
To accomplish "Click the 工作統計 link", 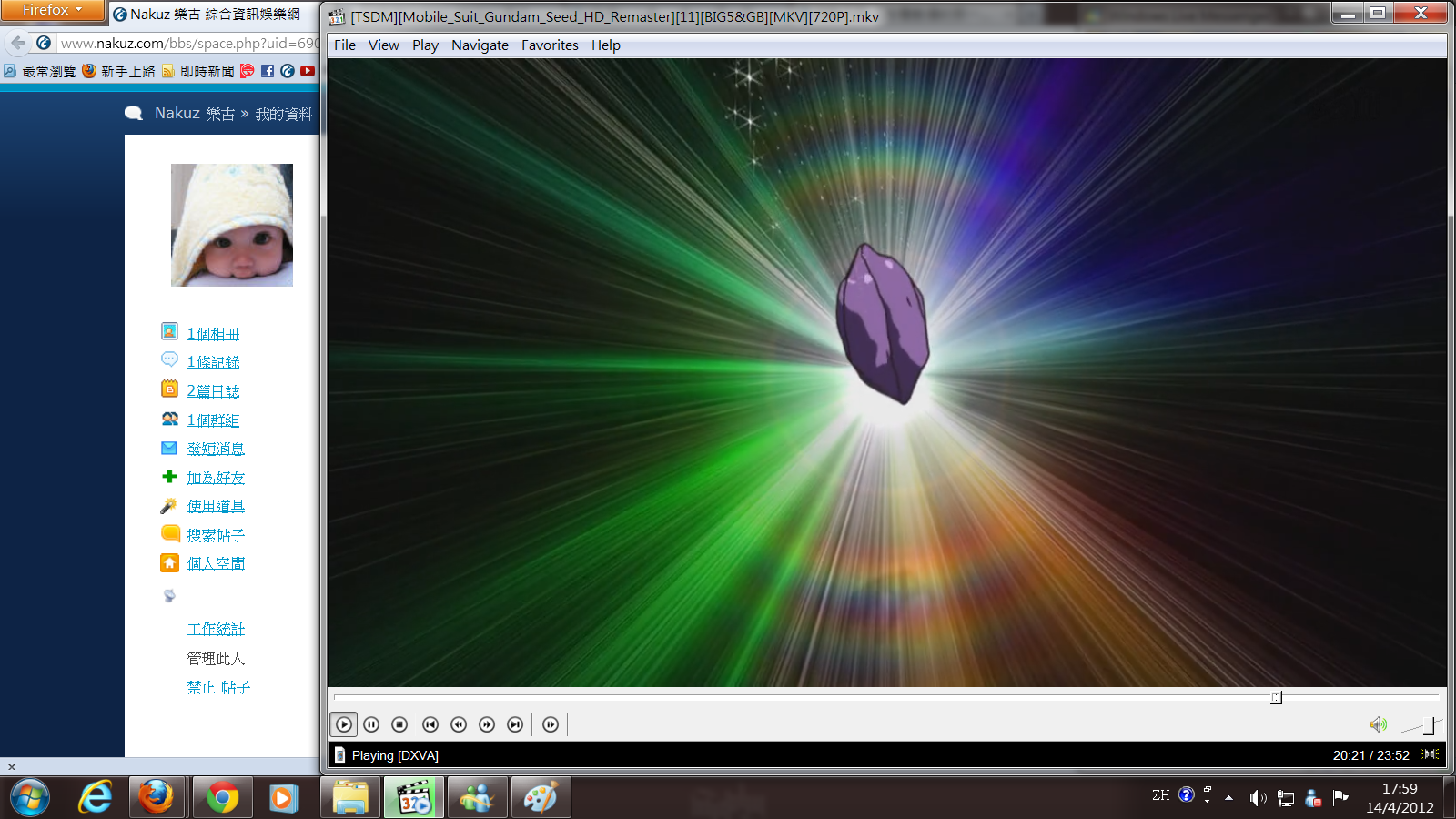I will click(216, 629).
